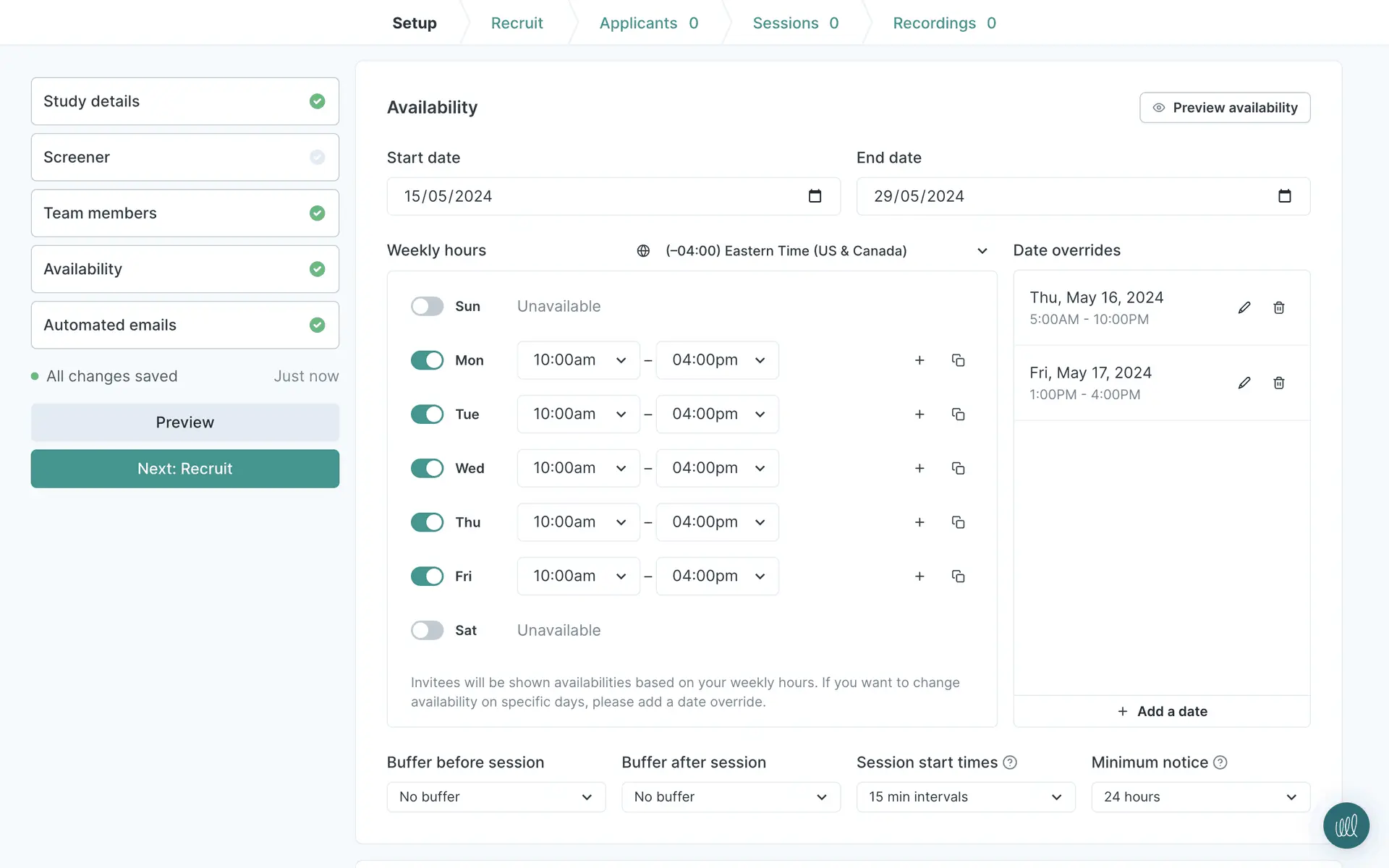The height and width of the screenshot is (868, 1389).
Task: Open the Eastern Time timezone dropdown
Action: click(x=812, y=250)
